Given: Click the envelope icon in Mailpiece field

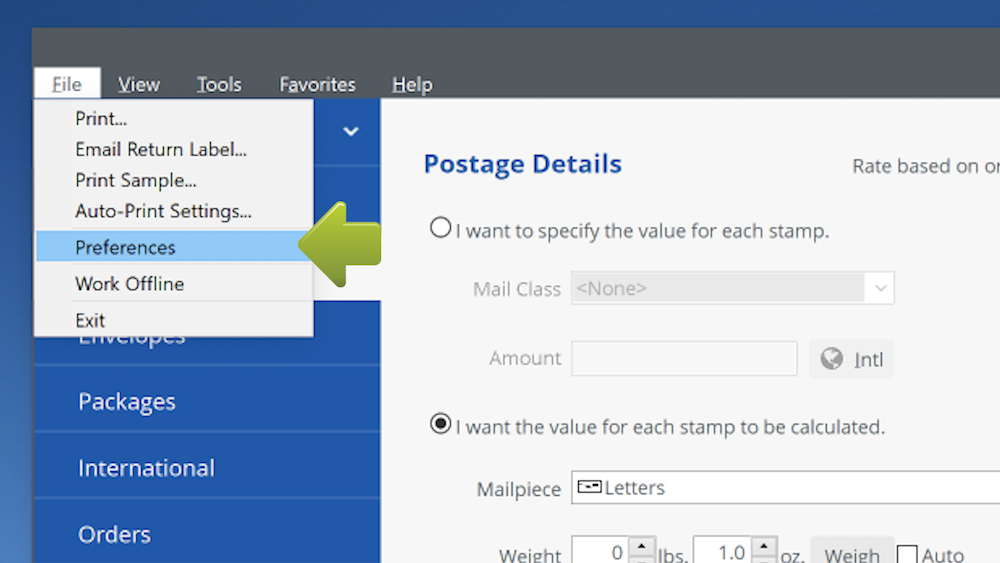Looking at the screenshot, I should pyautogui.click(x=590, y=488).
